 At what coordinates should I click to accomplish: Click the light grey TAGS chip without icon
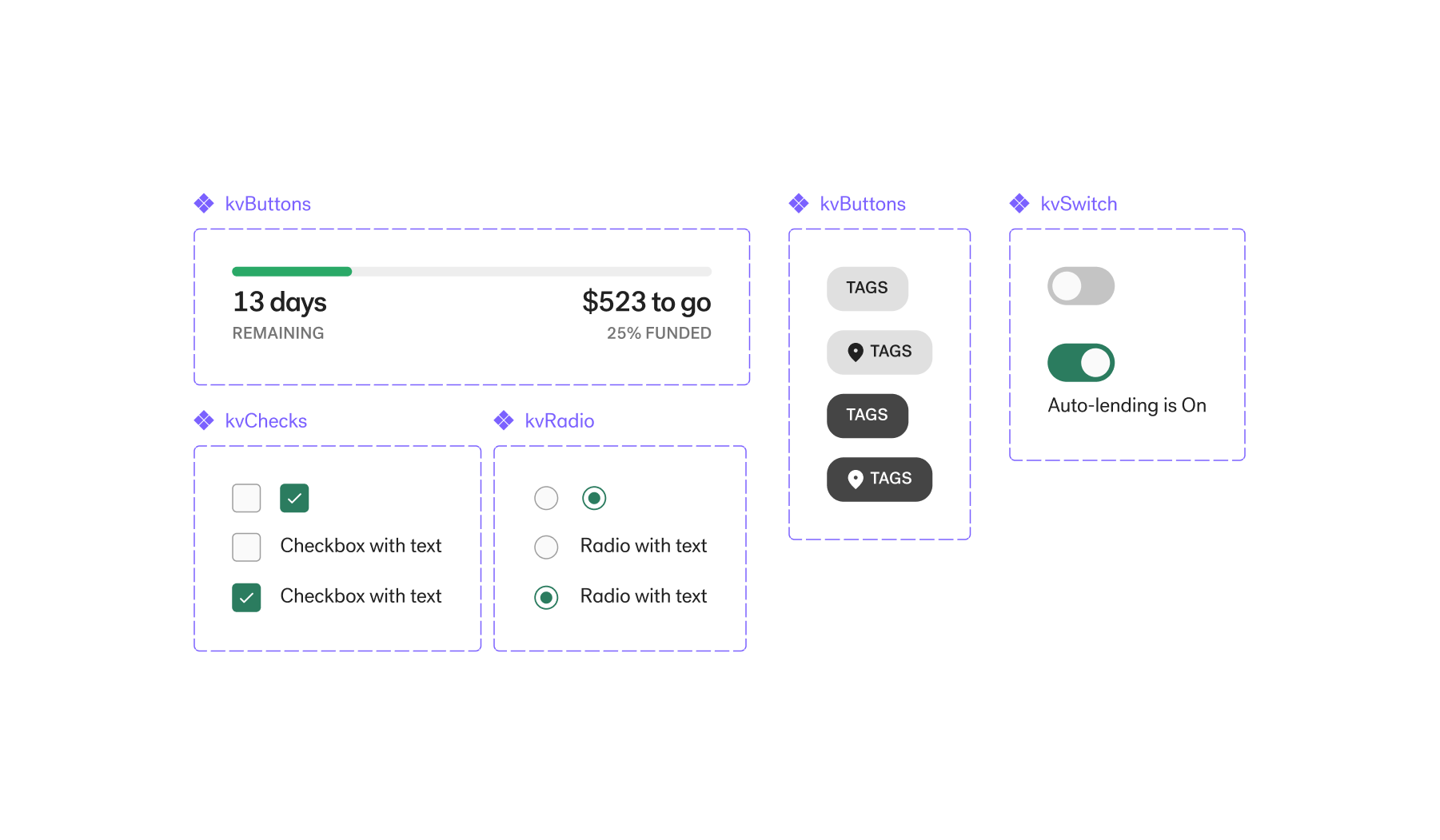tap(868, 289)
